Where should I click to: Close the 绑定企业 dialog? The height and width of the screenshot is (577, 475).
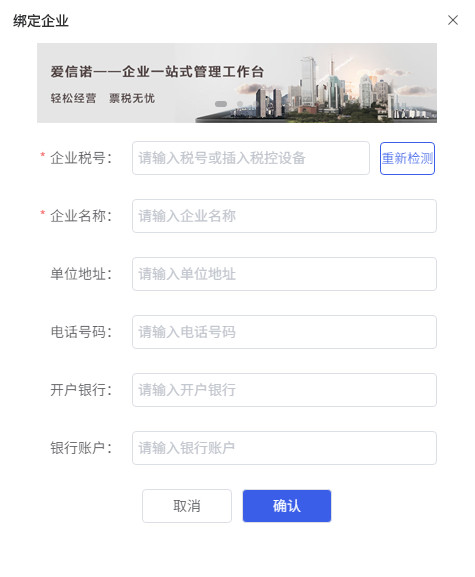(453, 20)
